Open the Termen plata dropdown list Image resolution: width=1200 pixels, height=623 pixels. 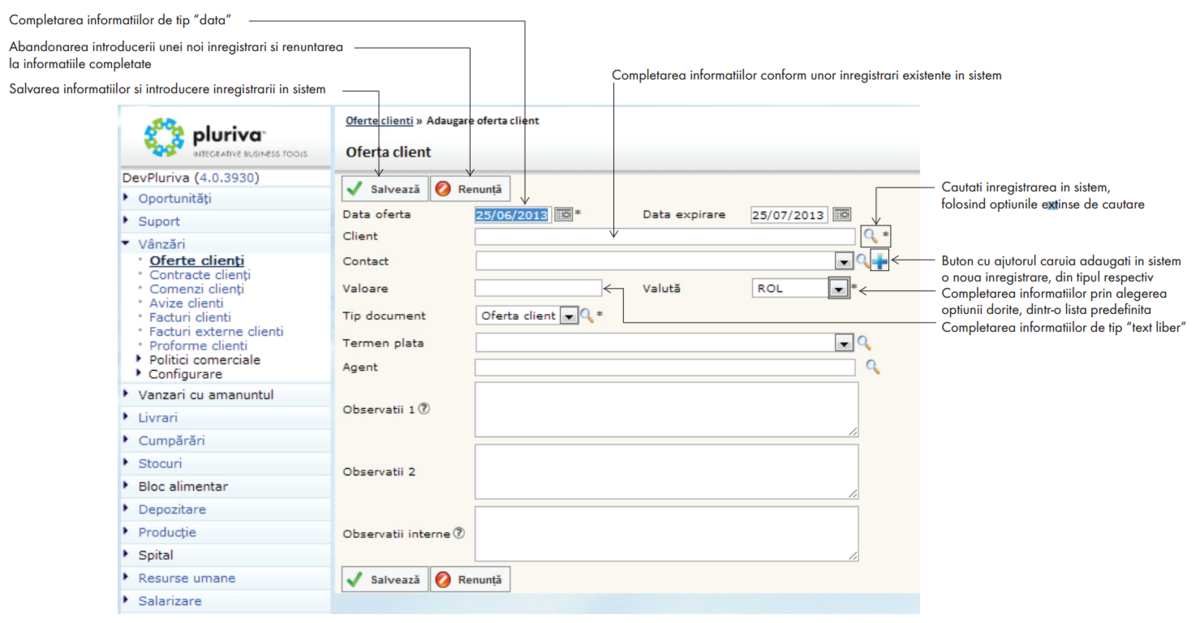(x=845, y=343)
